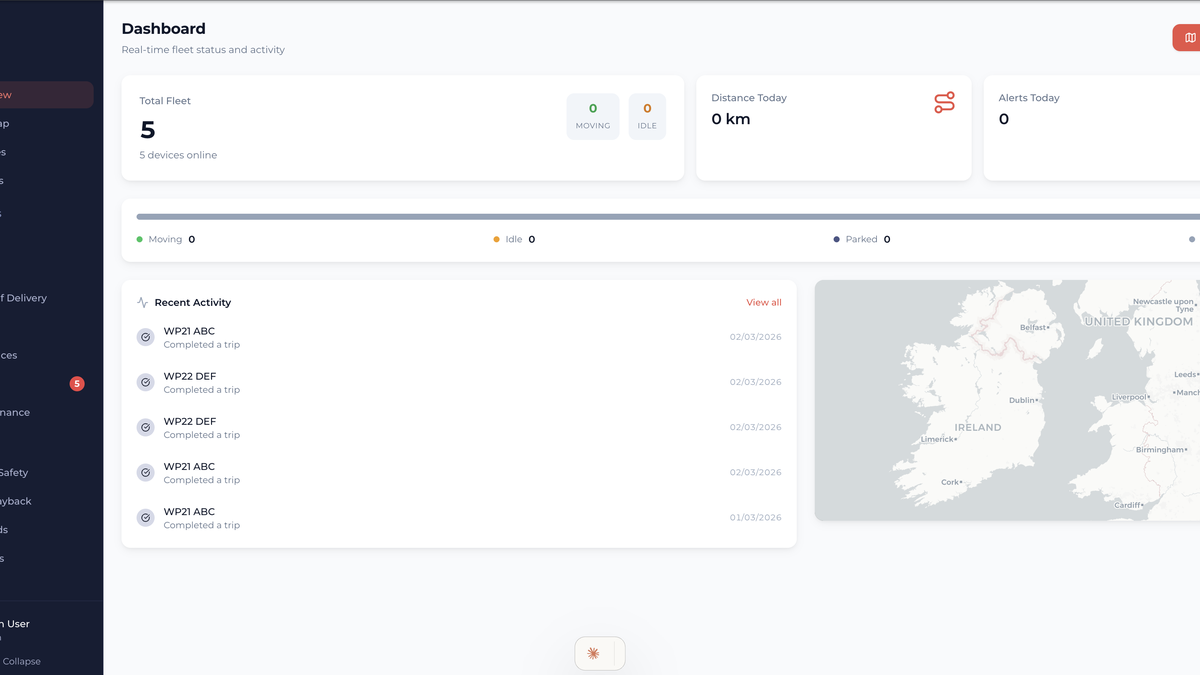Click the Alerts Today card
Image resolution: width=1200 pixels, height=675 pixels.
[x=1092, y=128]
